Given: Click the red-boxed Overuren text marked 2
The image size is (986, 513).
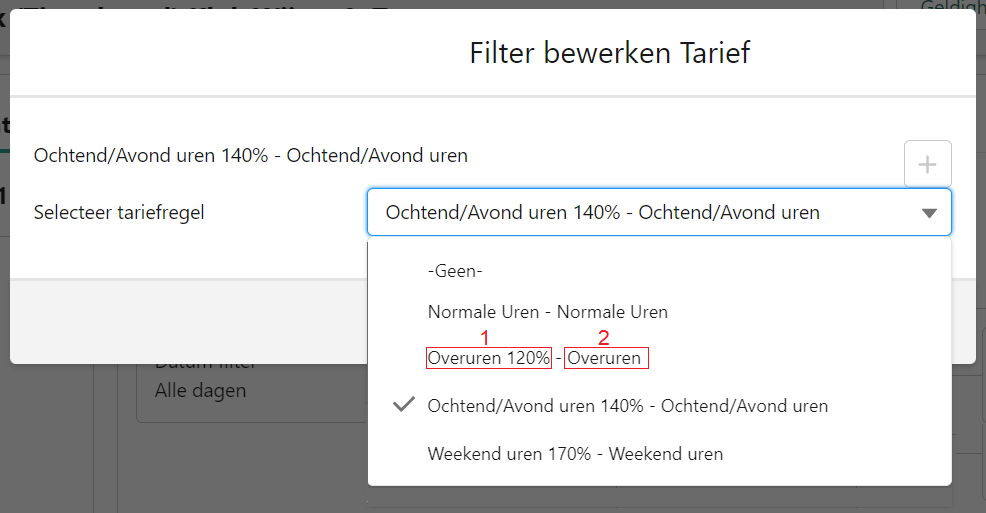Looking at the screenshot, I should 606,358.
